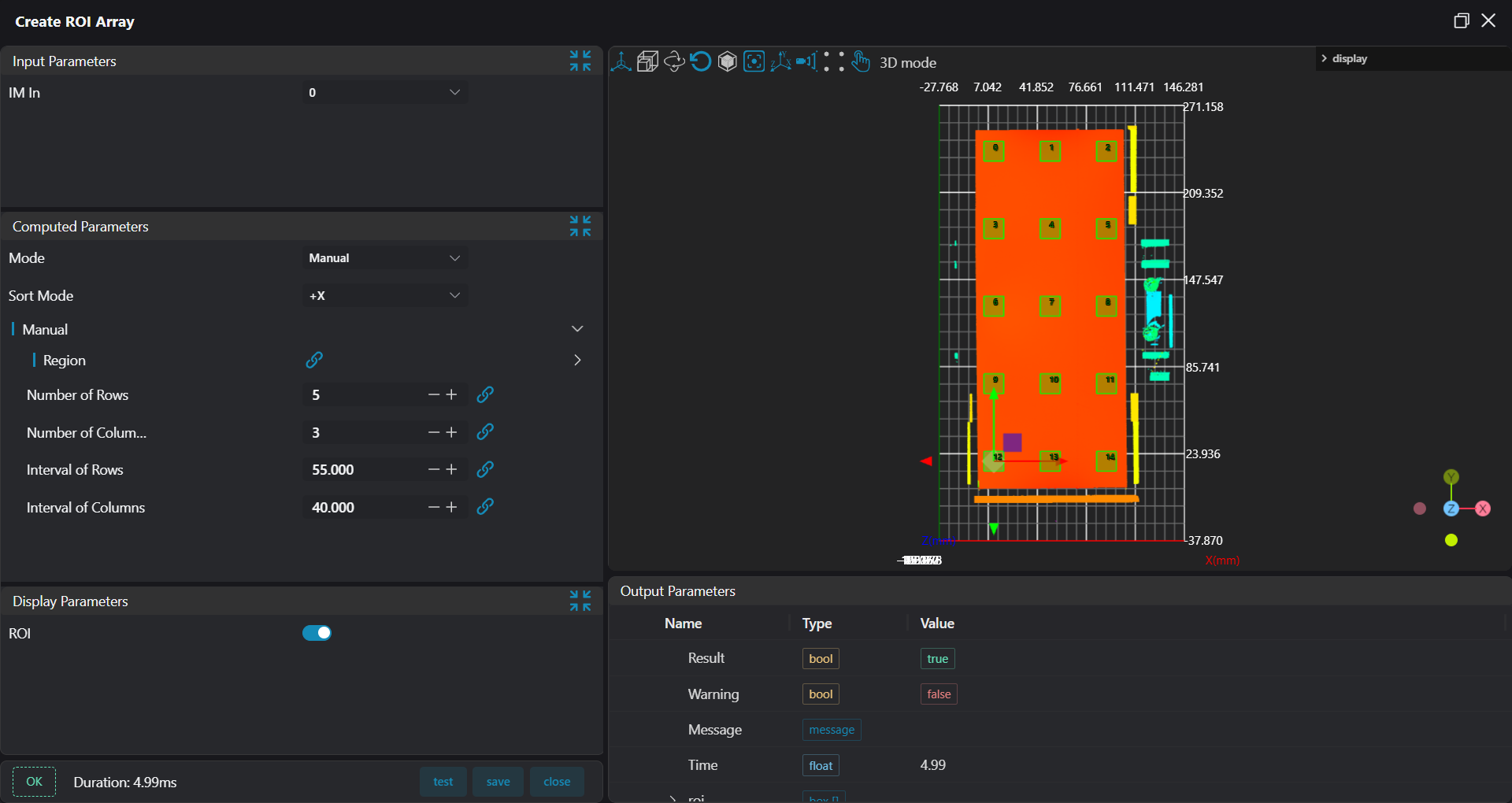Toggle the ROI display switch
1512x803 pixels.
pyautogui.click(x=317, y=633)
